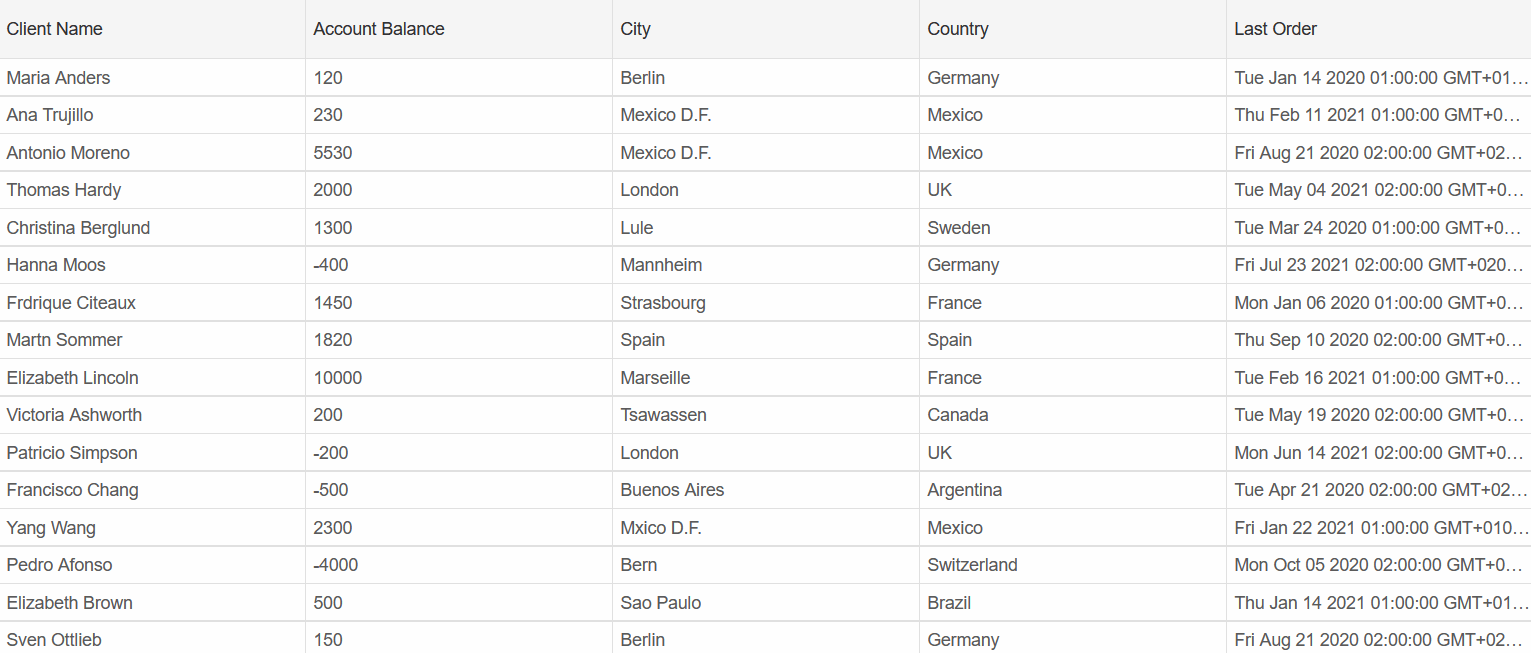This screenshot has height=653, width=1531.
Task: Sort by the Client Name column header
Action: (55, 29)
